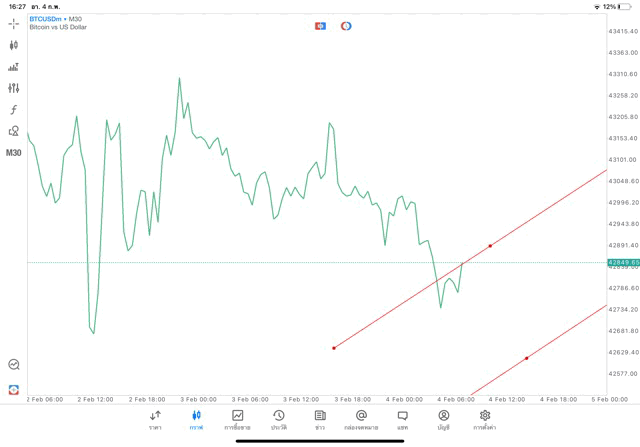This screenshot has height=447, width=640.
Task: Open the drawing objects shapes tool
Action: 13,131
